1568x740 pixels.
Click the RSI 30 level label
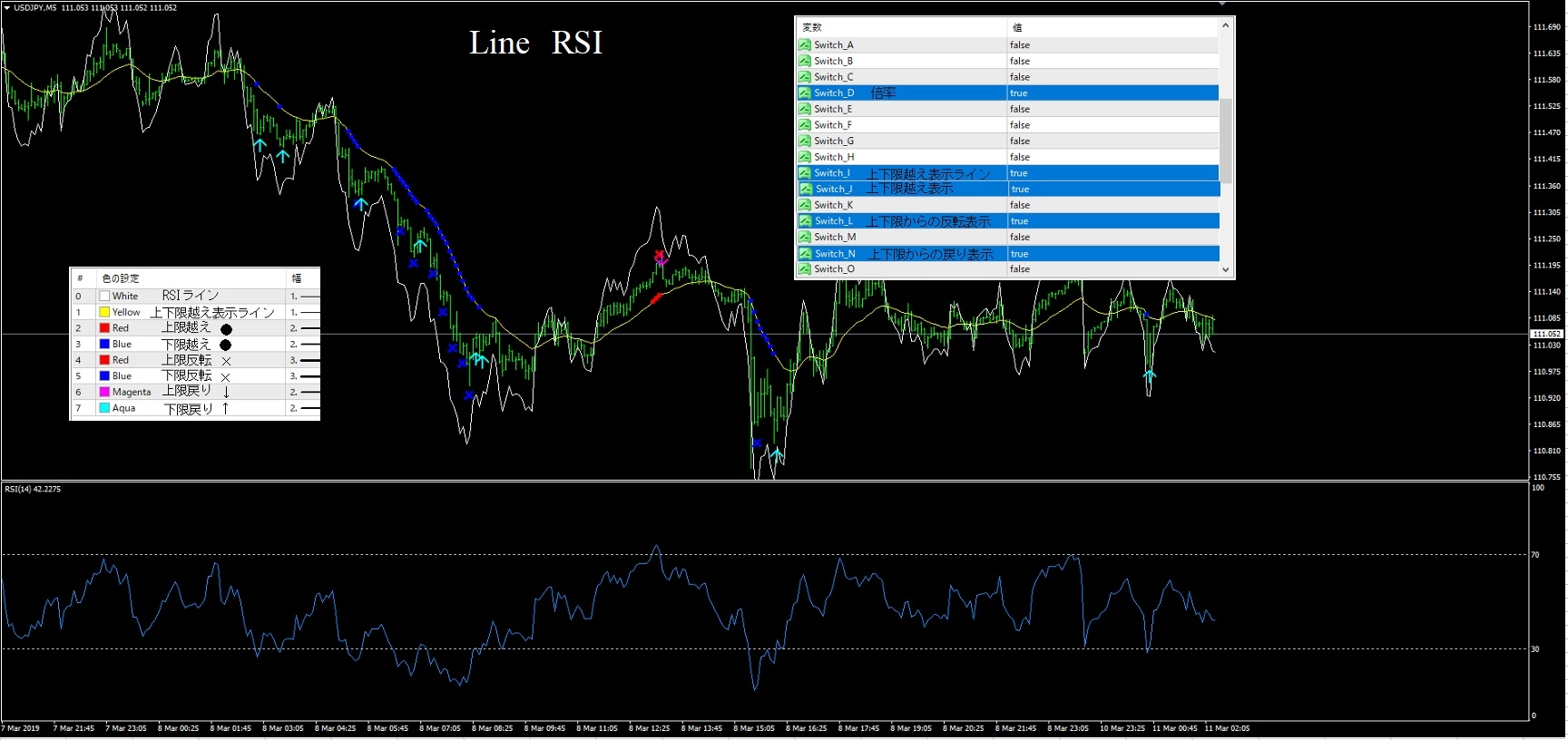coord(1535,649)
